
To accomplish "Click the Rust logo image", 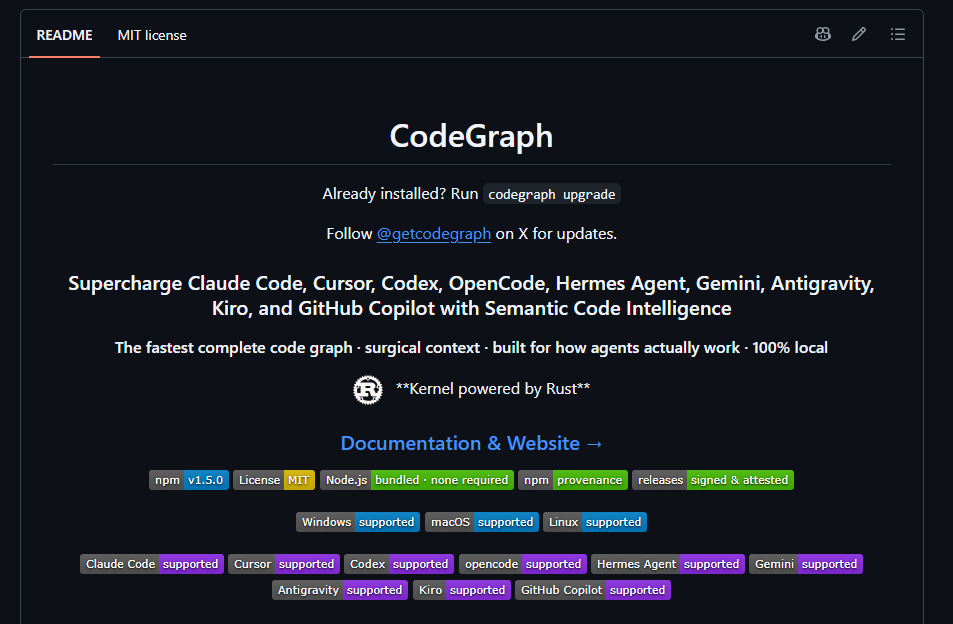I will (368, 389).
